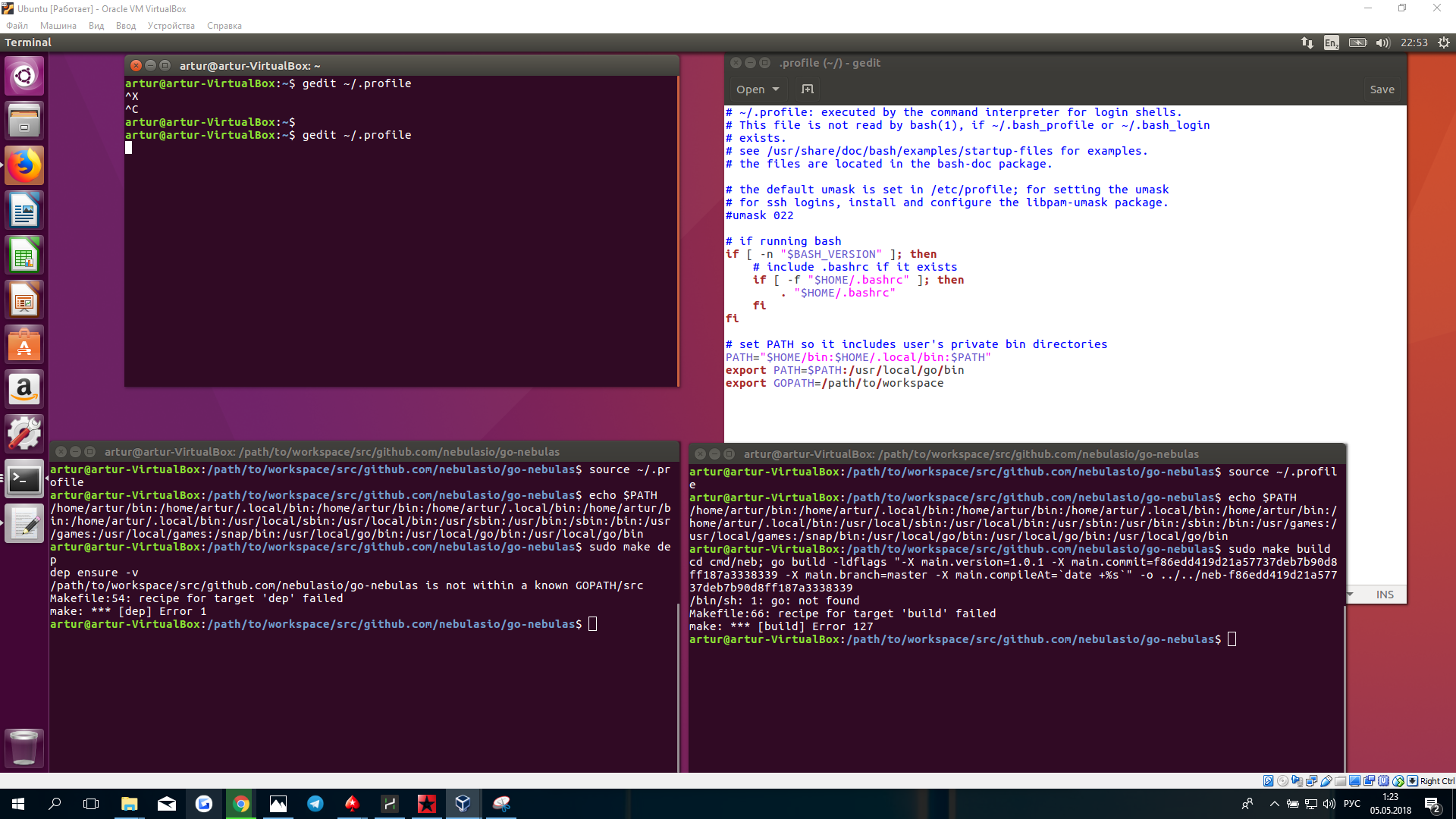Launch LibreOffice Calc from the dock
The image size is (1456, 819).
[x=24, y=256]
